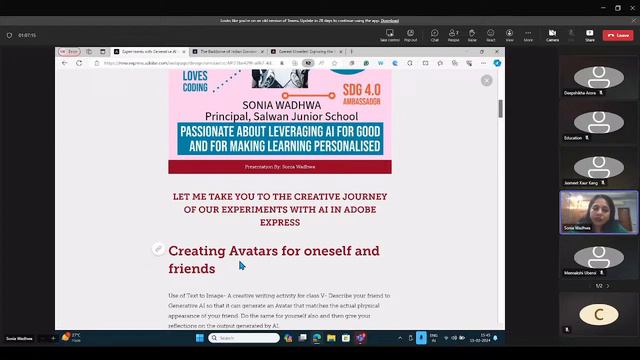Viewport: 640px width, 360px height.
Task: Click Presentation By Sonia Wadhwa red banner
Action: click(x=280, y=167)
